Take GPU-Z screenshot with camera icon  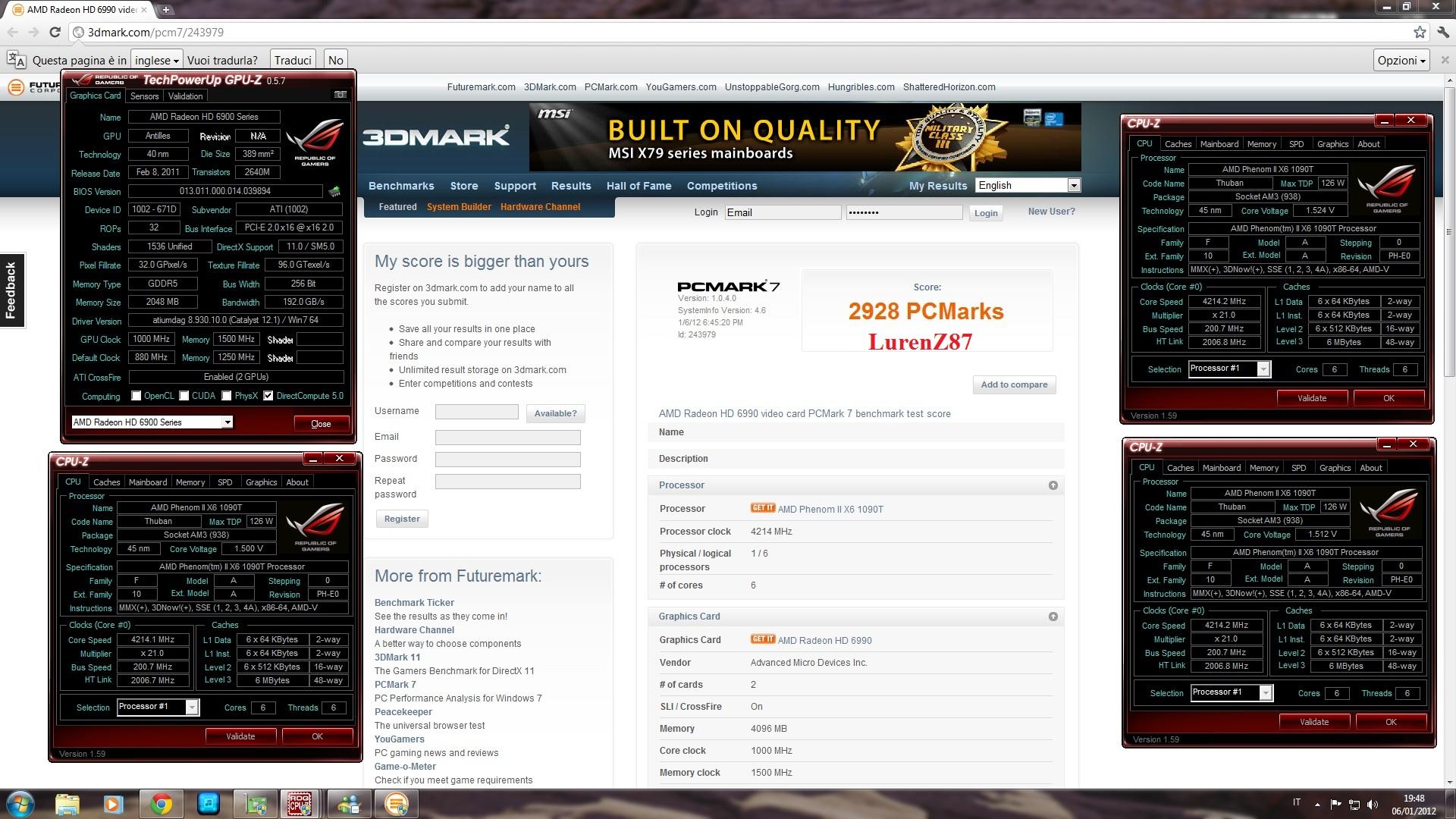point(340,95)
